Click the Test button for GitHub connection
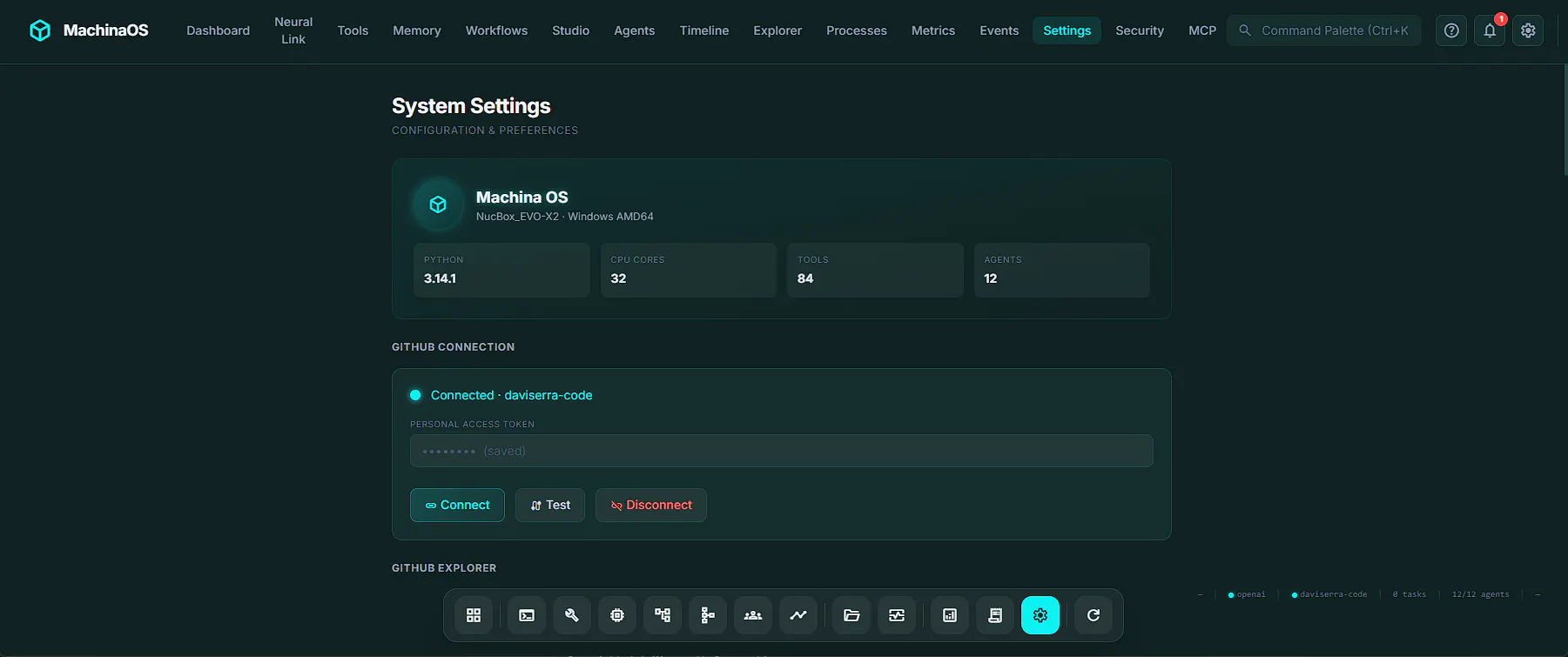1568x657 pixels. 550,506
